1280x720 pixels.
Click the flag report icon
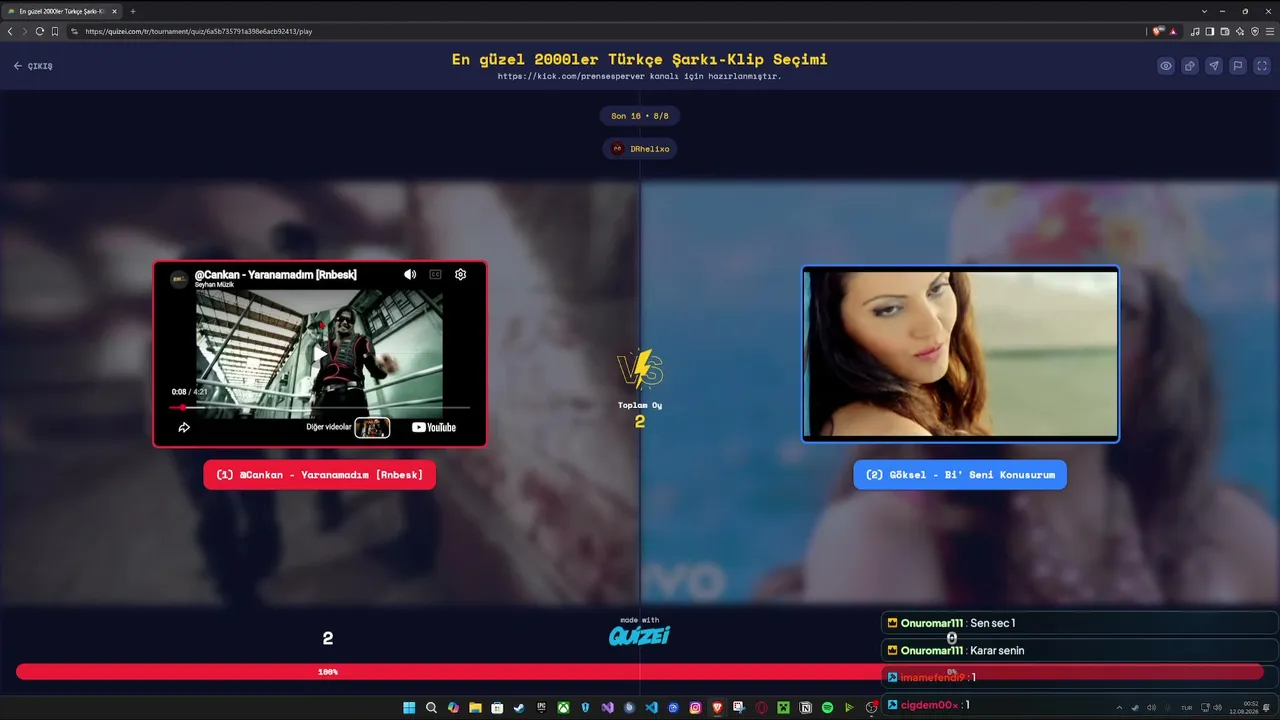(1238, 66)
